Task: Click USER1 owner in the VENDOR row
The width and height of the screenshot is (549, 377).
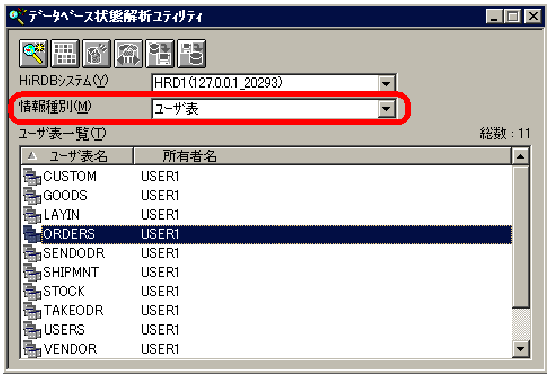Action: click(160, 349)
